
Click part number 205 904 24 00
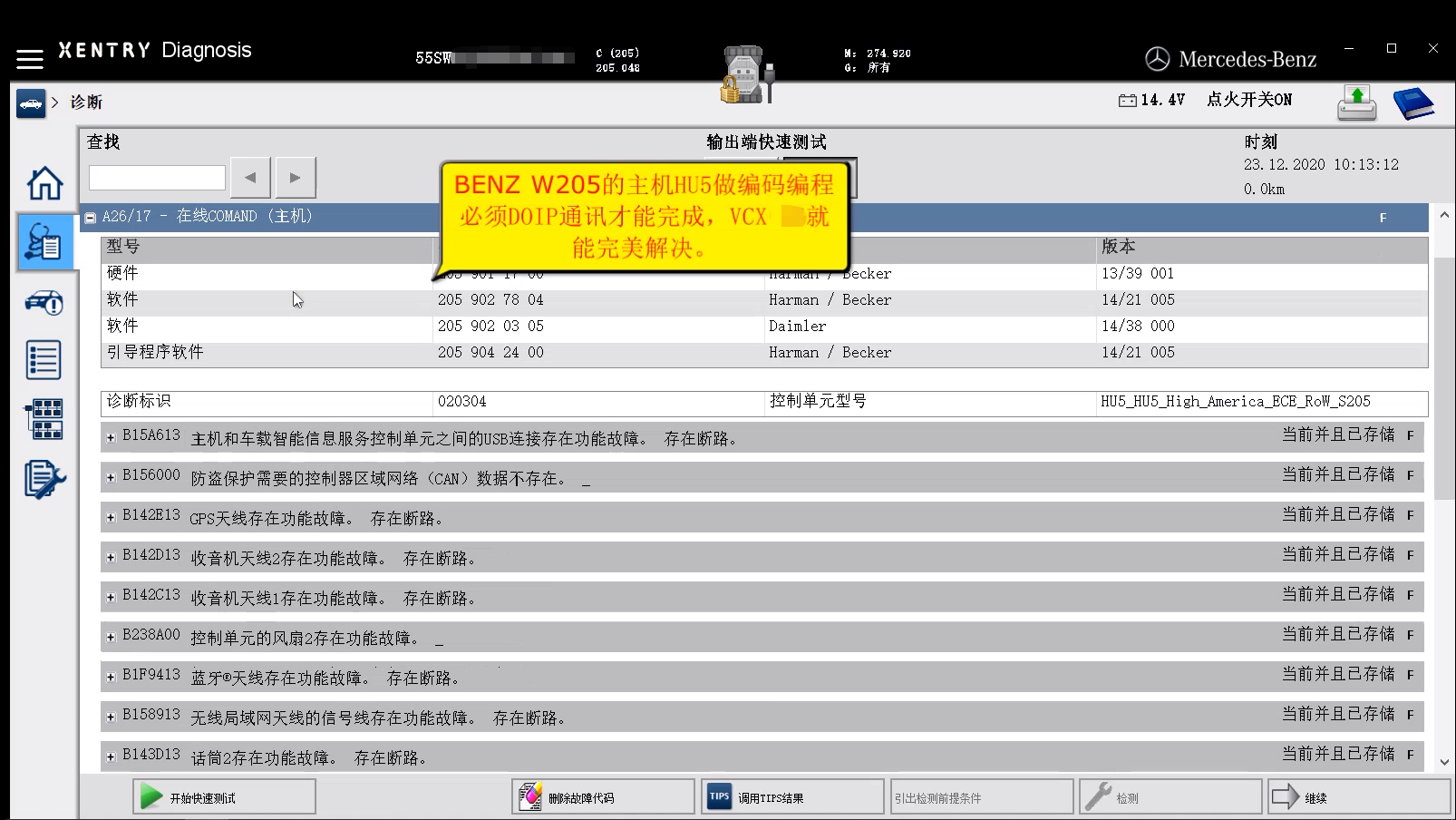point(490,353)
